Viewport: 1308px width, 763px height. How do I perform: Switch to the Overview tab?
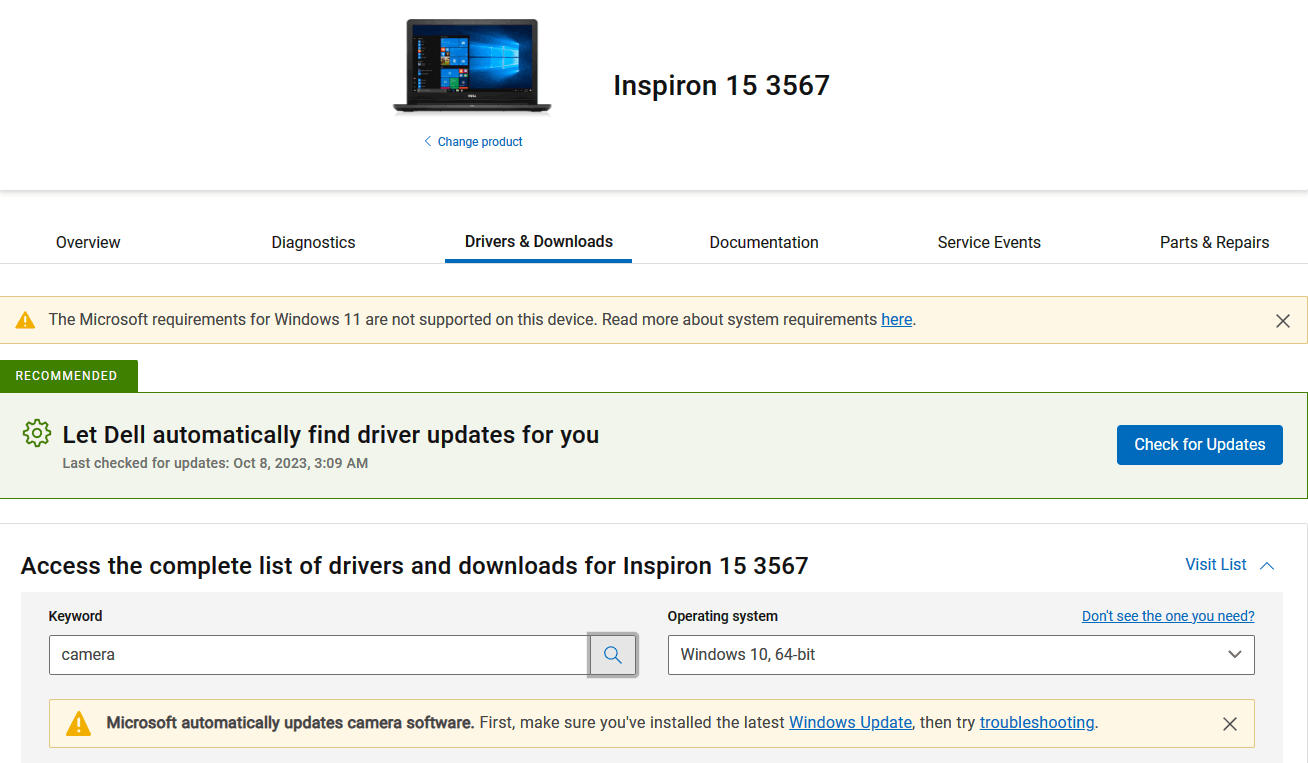(x=88, y=242)
